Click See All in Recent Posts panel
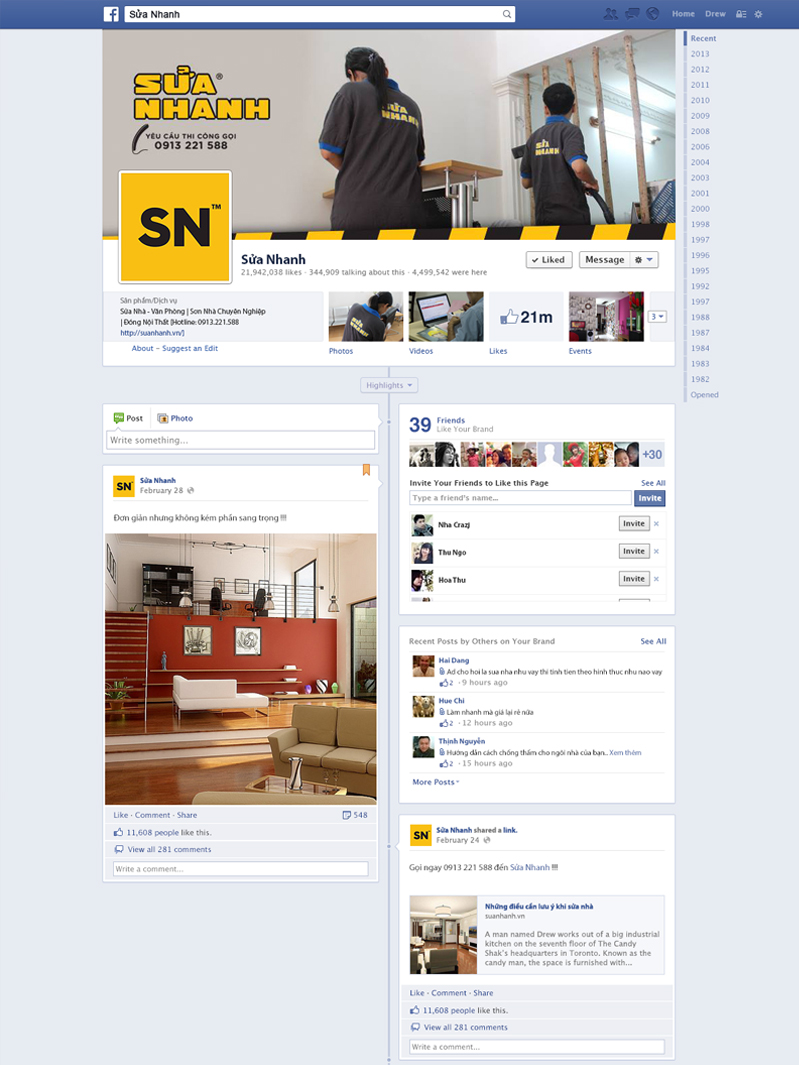This screenshot has height=1065, width=799. click(653, 641)
